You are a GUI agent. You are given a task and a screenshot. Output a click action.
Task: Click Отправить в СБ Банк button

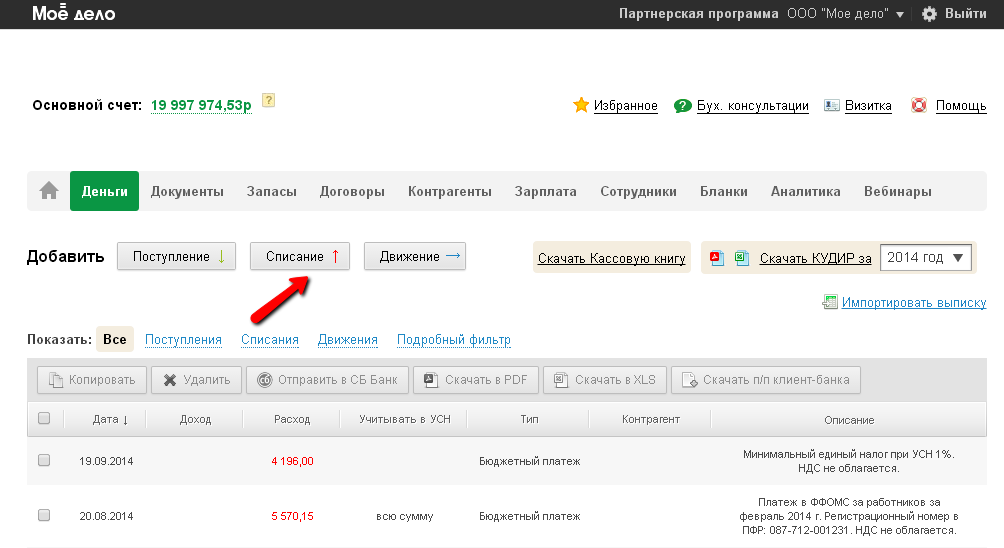pyautogui.click(x=327, y=380)
